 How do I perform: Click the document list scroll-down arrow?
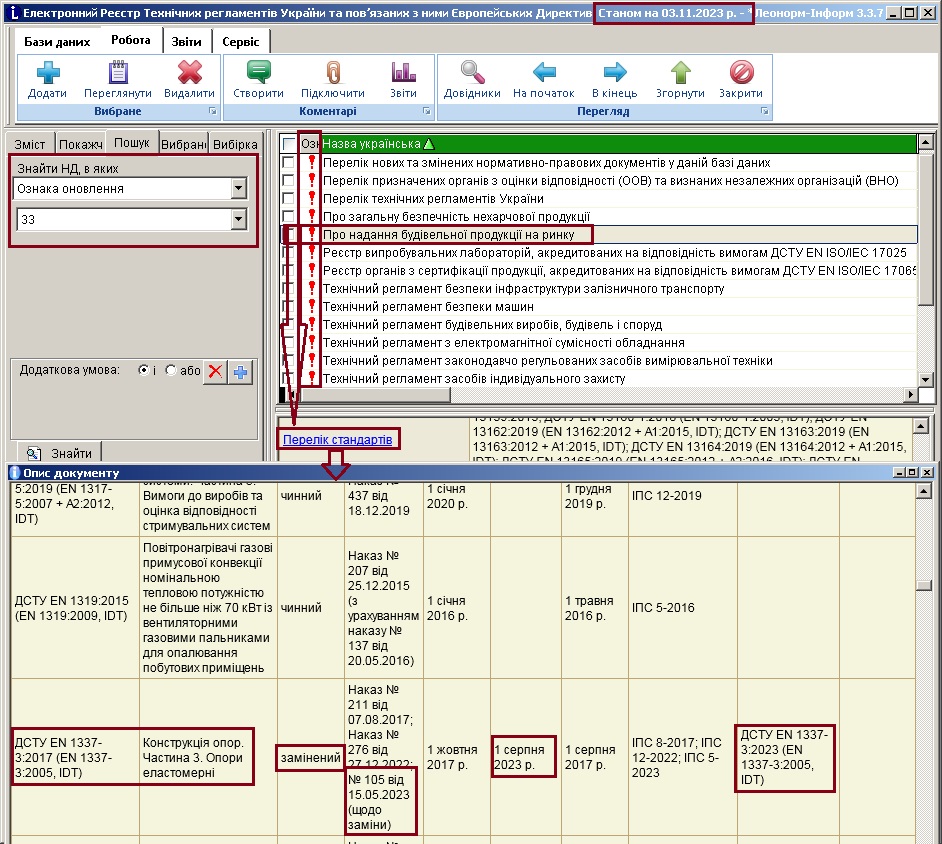click(926, 379)
